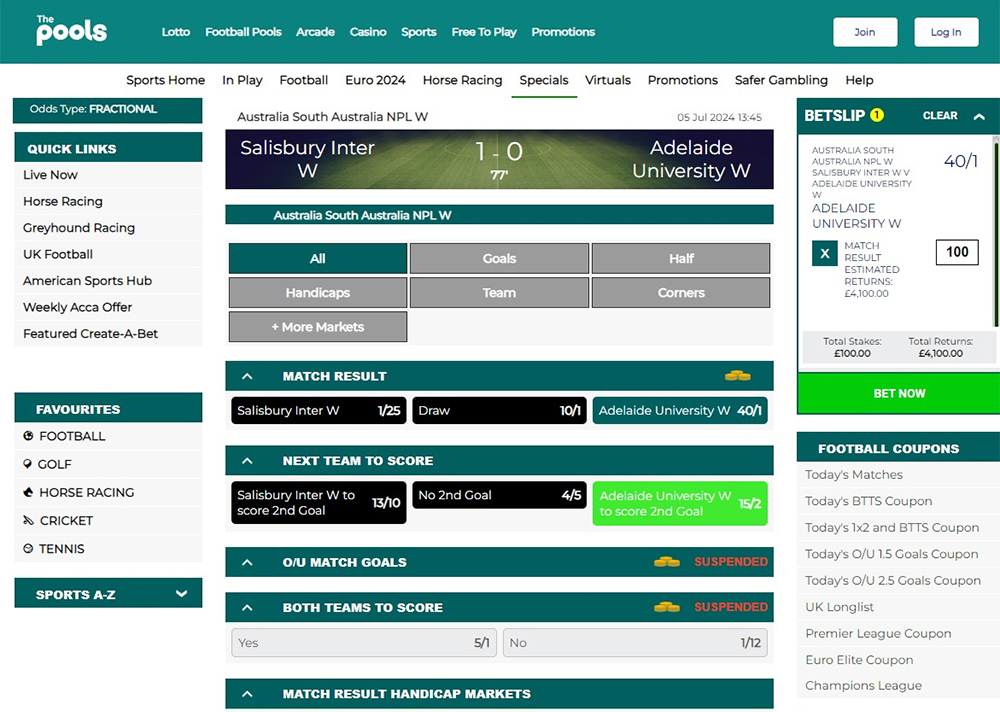Remove selection with the betslip X button
Image resolution: width=1000 pixels, height=712 pixels.
click(x=825, y=253)
